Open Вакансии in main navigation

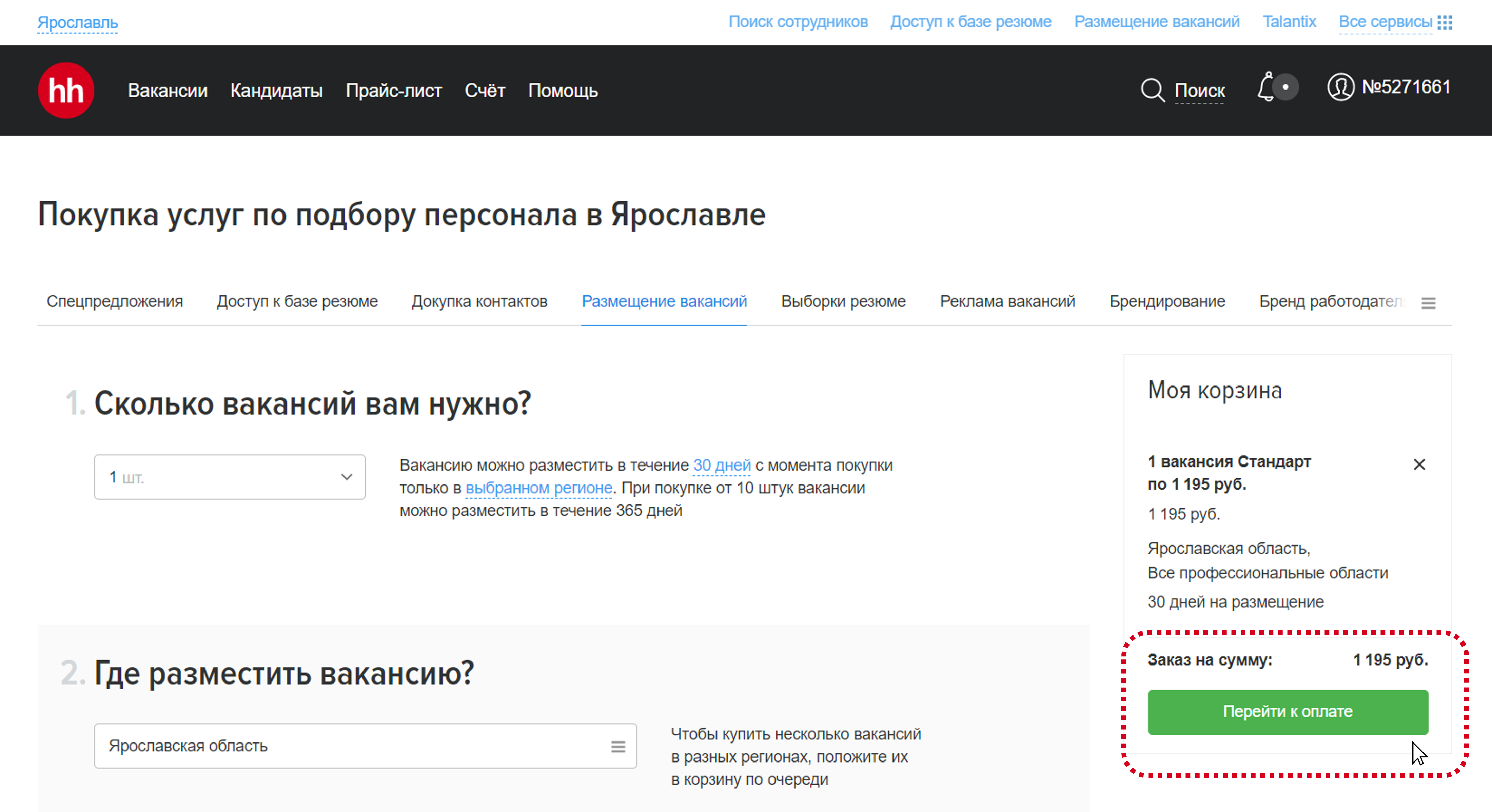168,91
